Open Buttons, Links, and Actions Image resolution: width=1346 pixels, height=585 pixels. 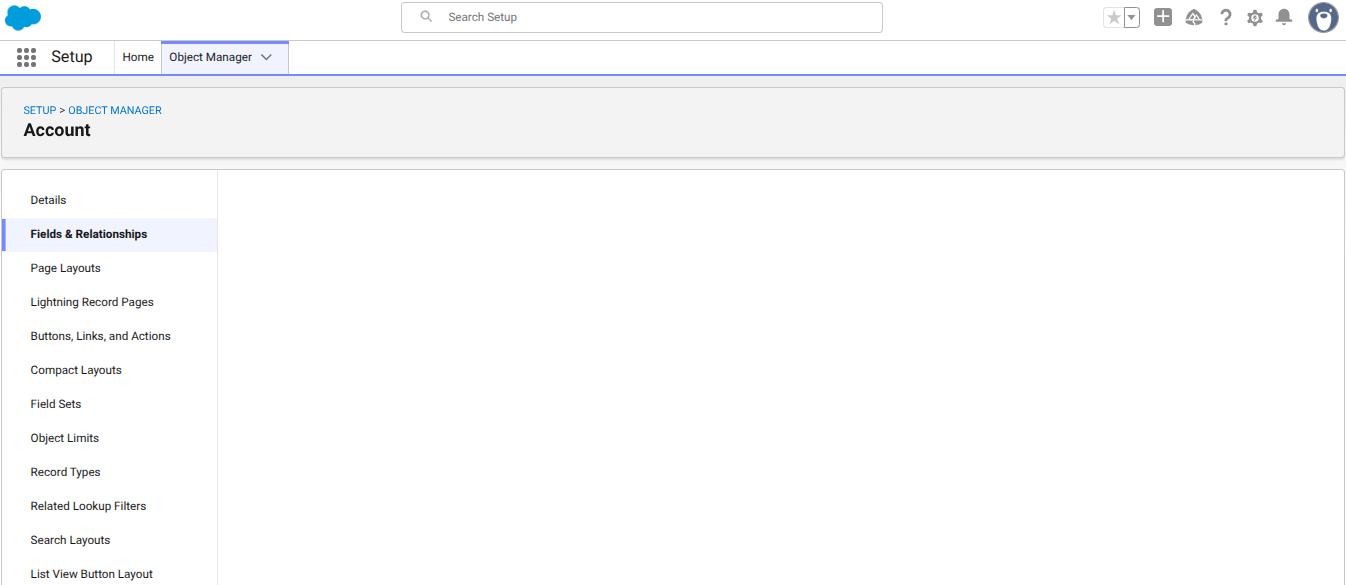pos(110,336)
